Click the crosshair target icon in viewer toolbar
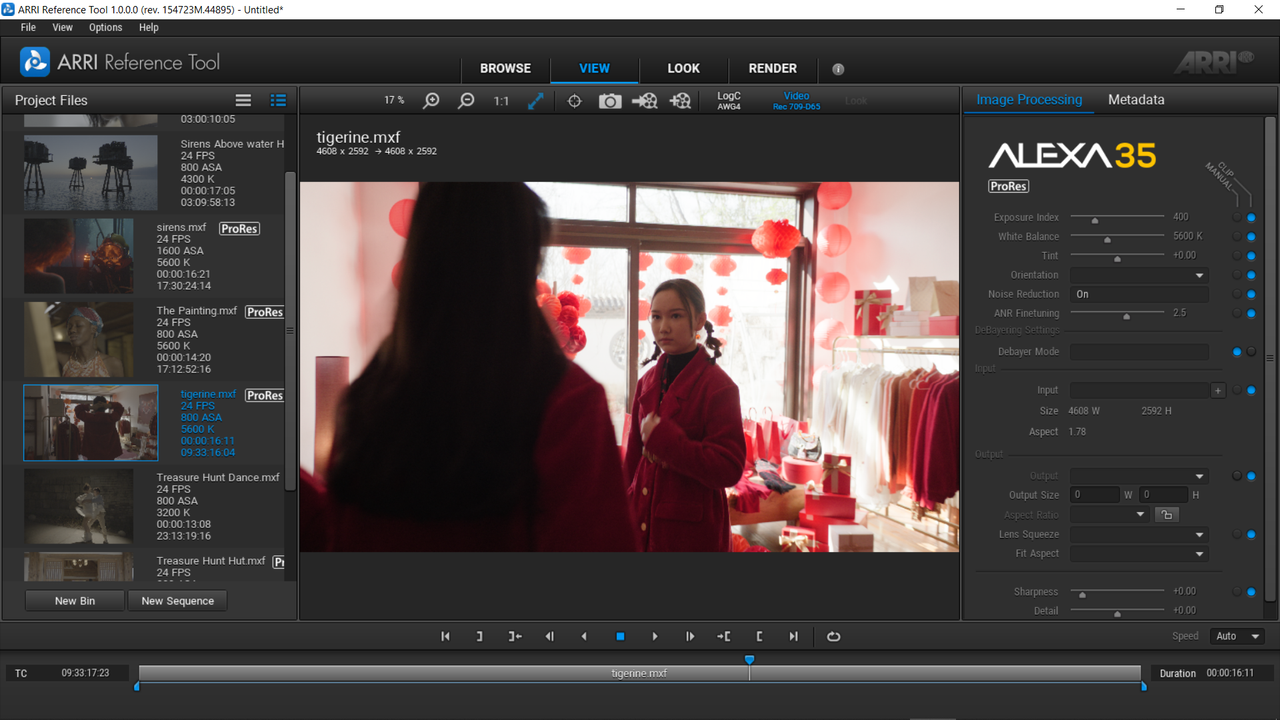This screenshot has width=1280, height=720. pyautogui.click(x=575, y=101)
